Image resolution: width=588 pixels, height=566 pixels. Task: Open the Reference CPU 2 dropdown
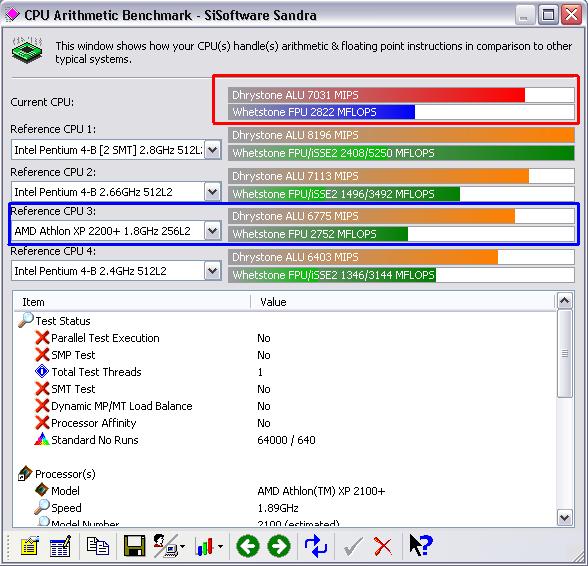point(213,192)
